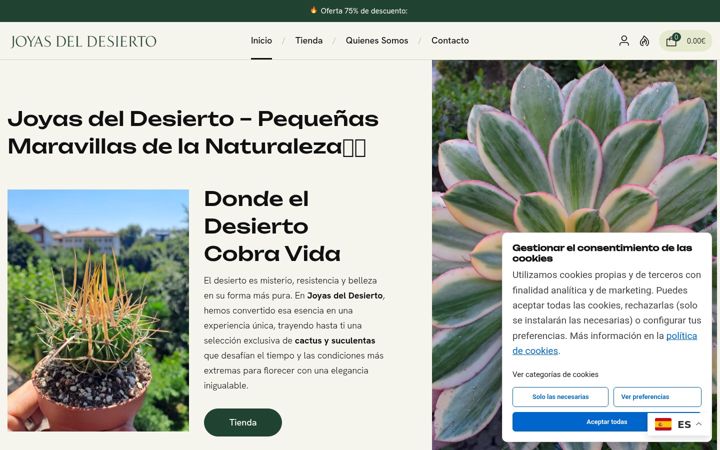720x450 pixels.
Task: Open Ver preferencias cookie settings
Action: pyautogui.click(x=657, y=397)
